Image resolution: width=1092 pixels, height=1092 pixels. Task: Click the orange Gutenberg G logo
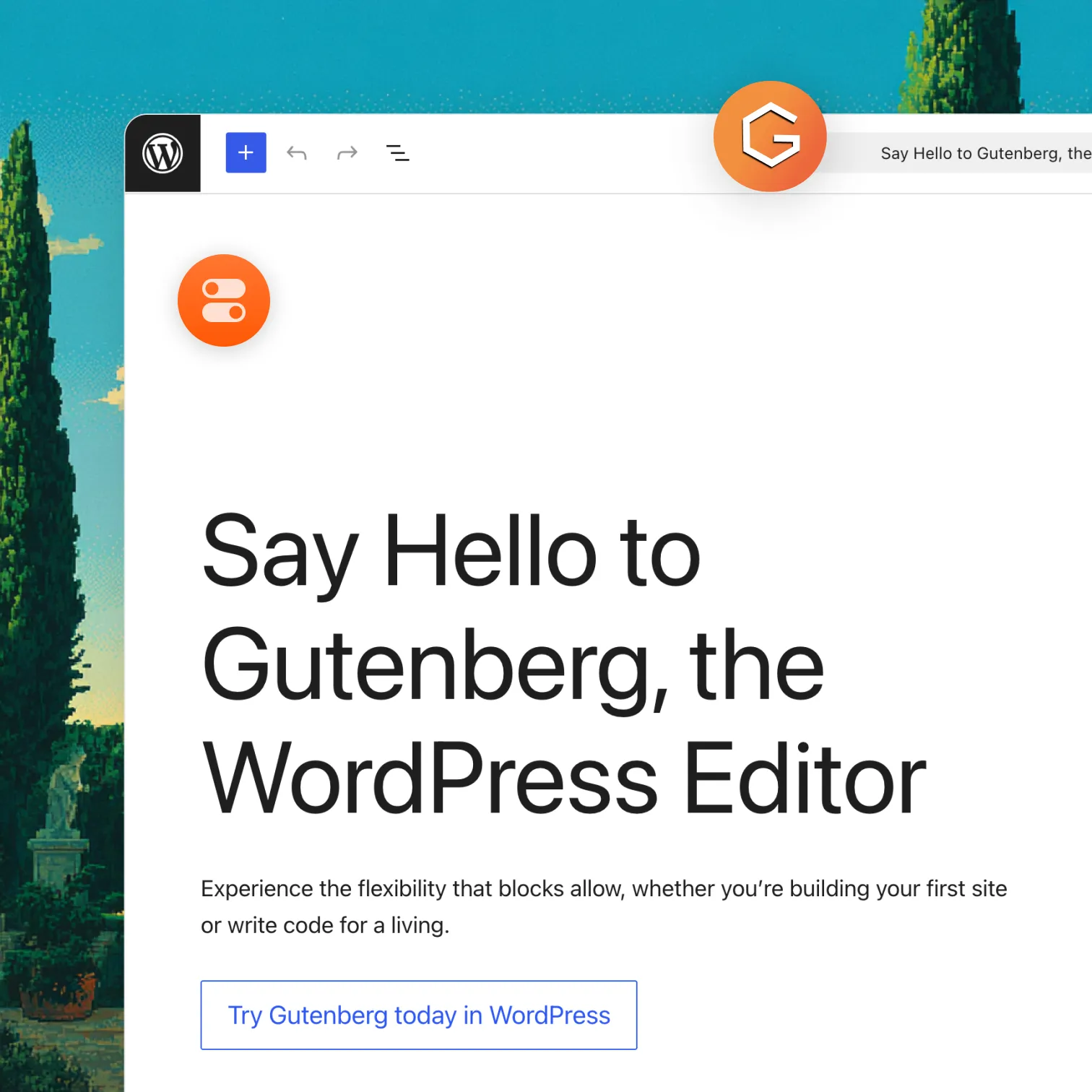coord(770,136)
